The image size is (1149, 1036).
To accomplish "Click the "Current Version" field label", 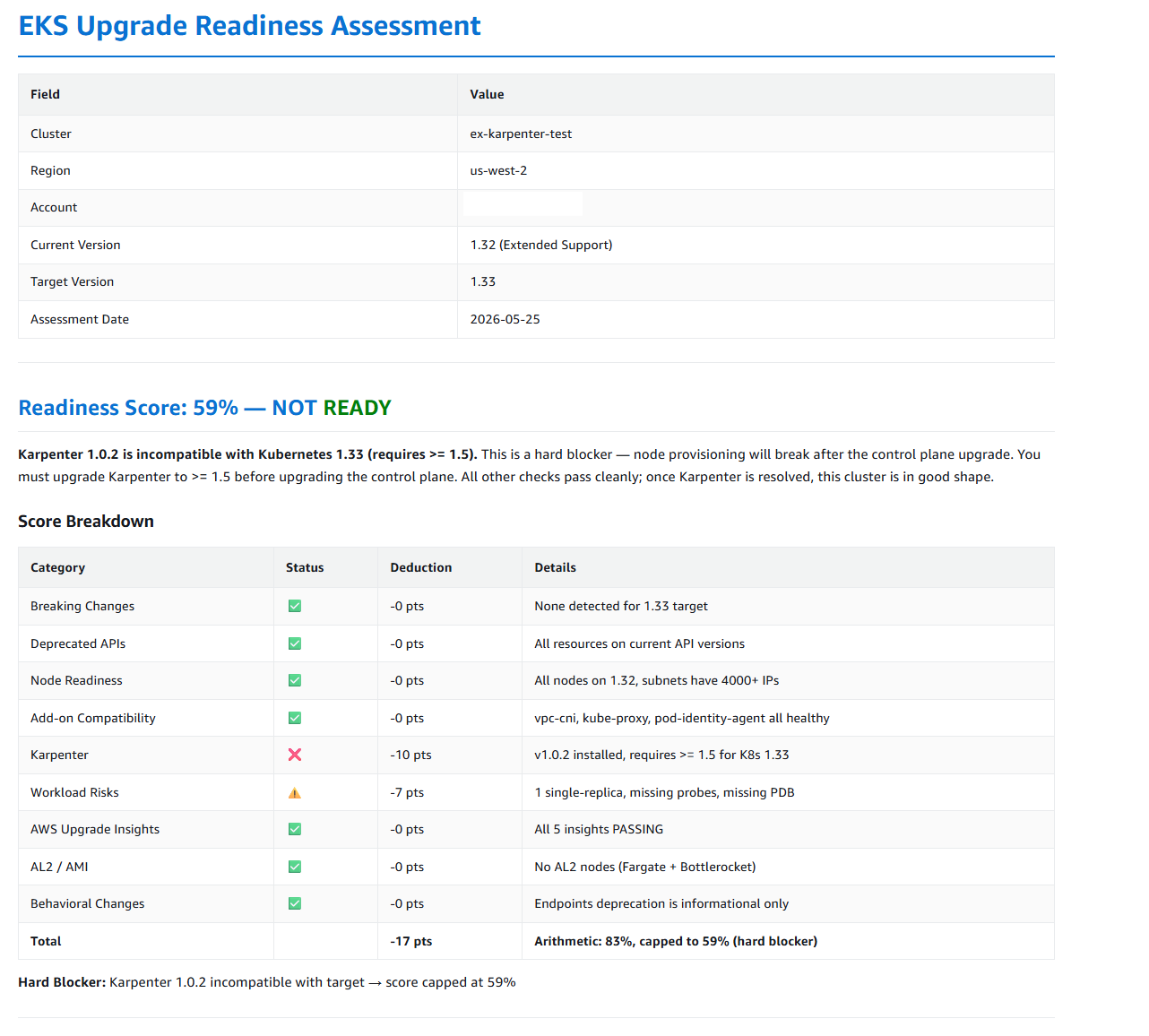I will tap(75, 245).
